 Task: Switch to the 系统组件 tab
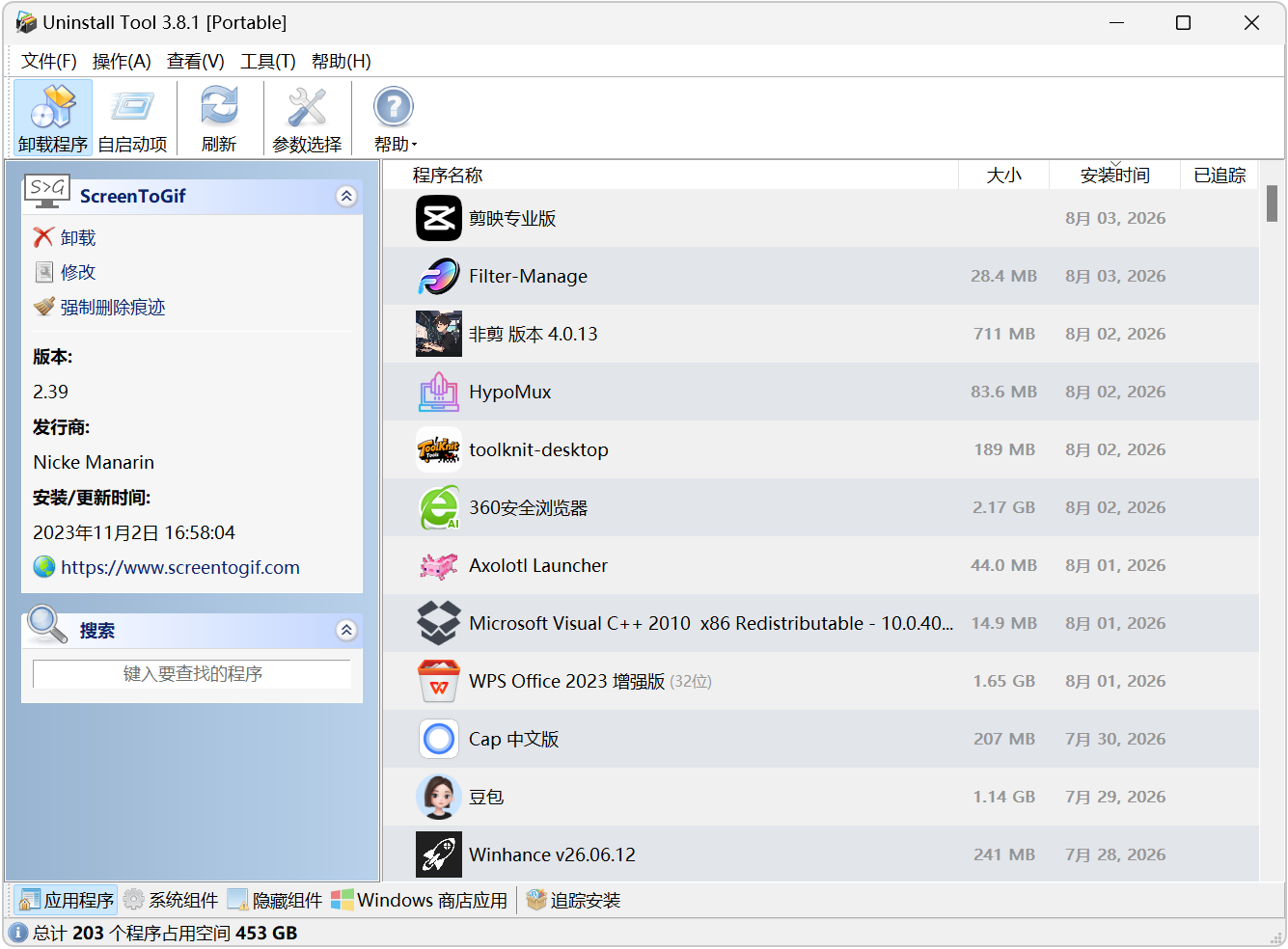point(171,901)
